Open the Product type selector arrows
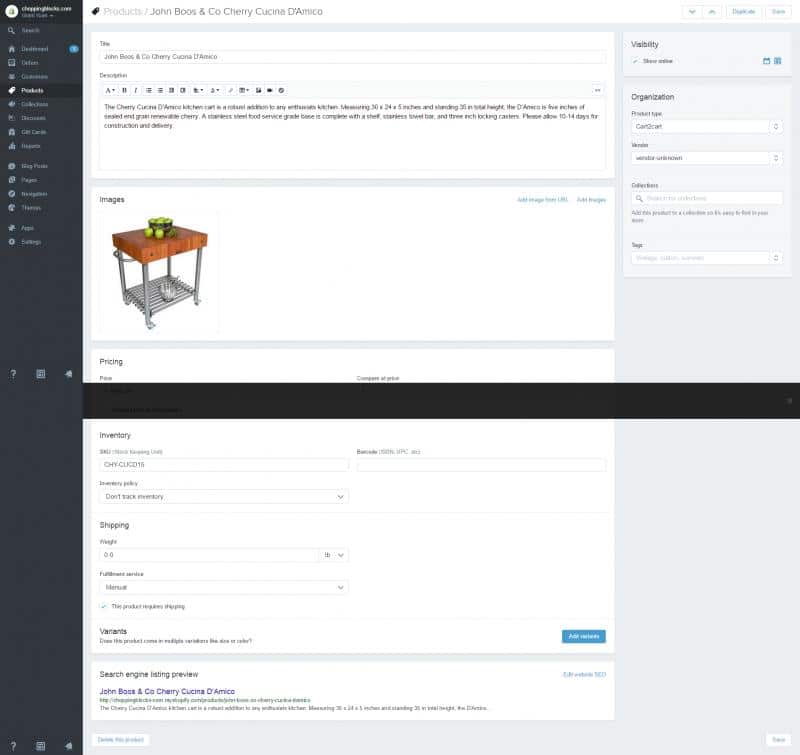The image size is (800, 755). tap(776, 126)
